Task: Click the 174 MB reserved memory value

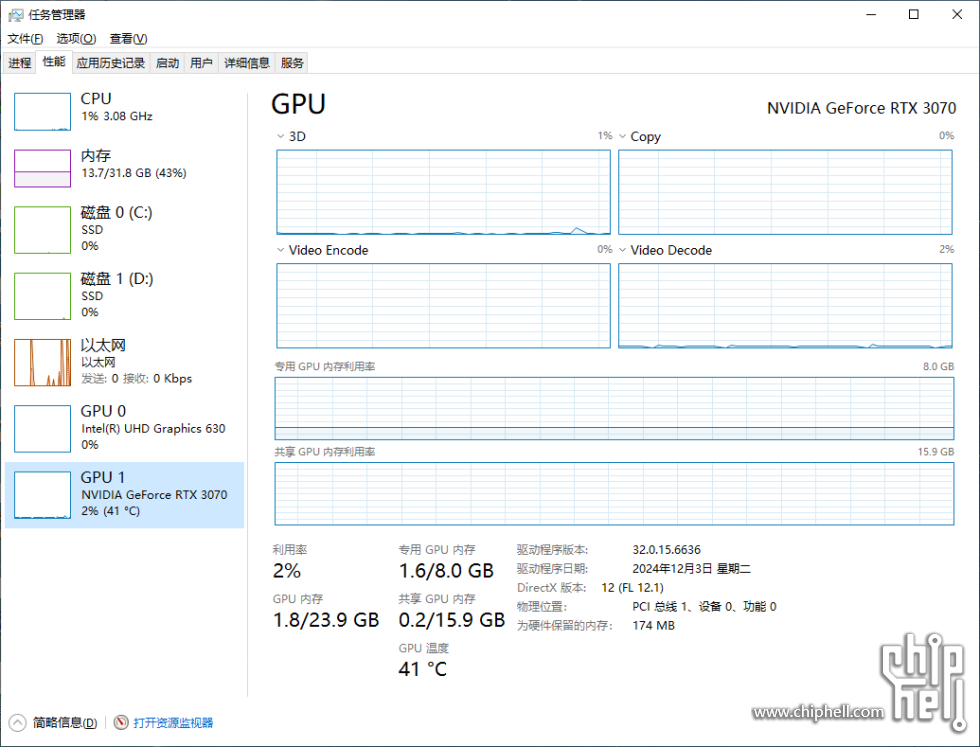Action: (653, 626)
